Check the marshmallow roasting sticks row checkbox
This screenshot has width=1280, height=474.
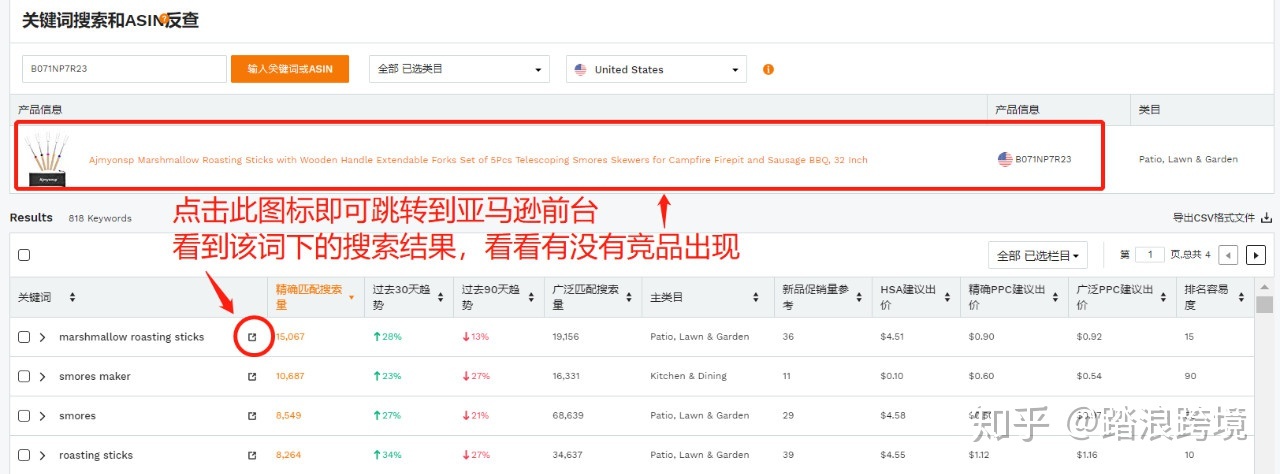click(x=24, y=337)
